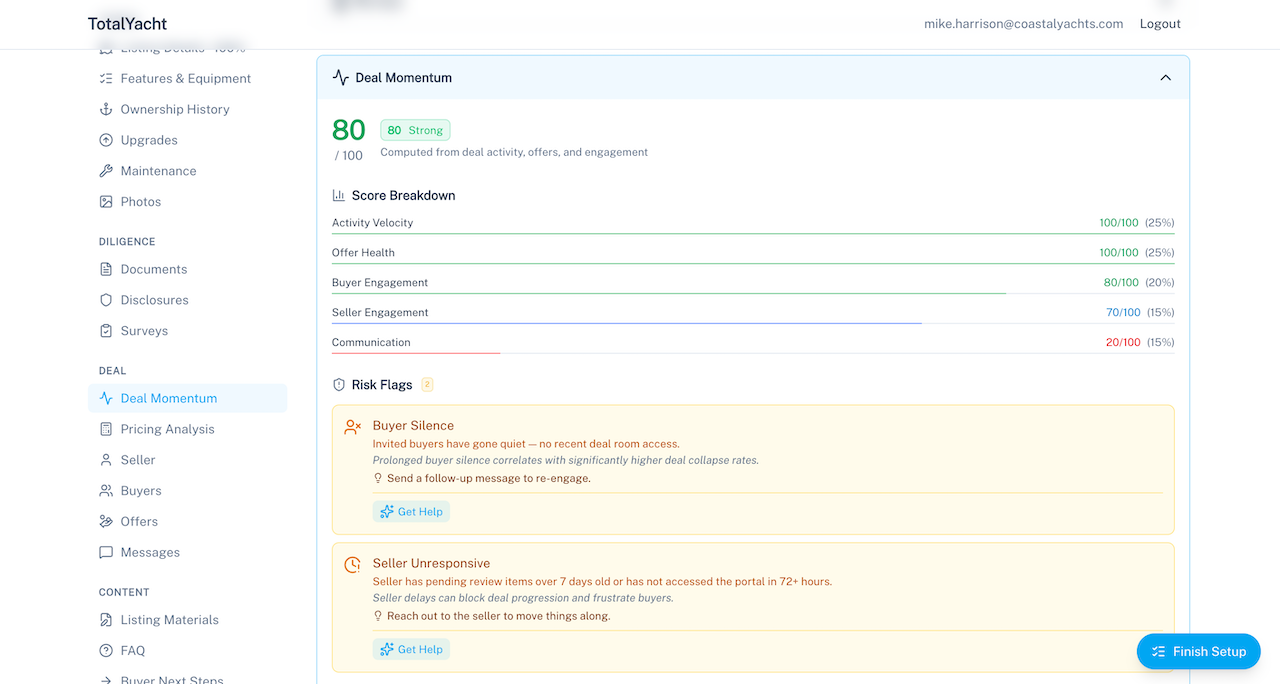Open Offers using its tag icon
Screen dimensions: 1280x684
[x=104, y=521]
